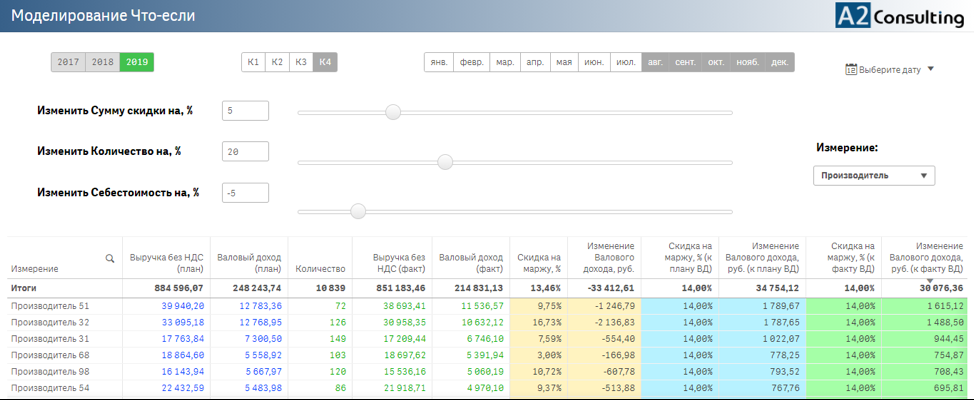Click the search icon in Измерение column

(x=110, y=258)
